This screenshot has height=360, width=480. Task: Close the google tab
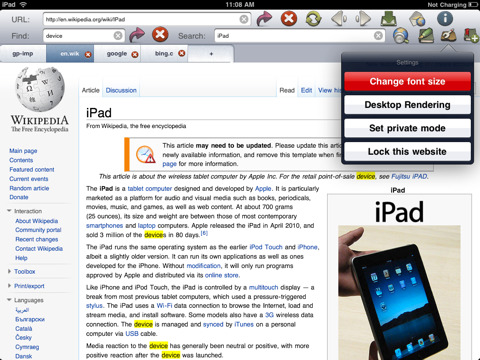(x=135, y=55)
